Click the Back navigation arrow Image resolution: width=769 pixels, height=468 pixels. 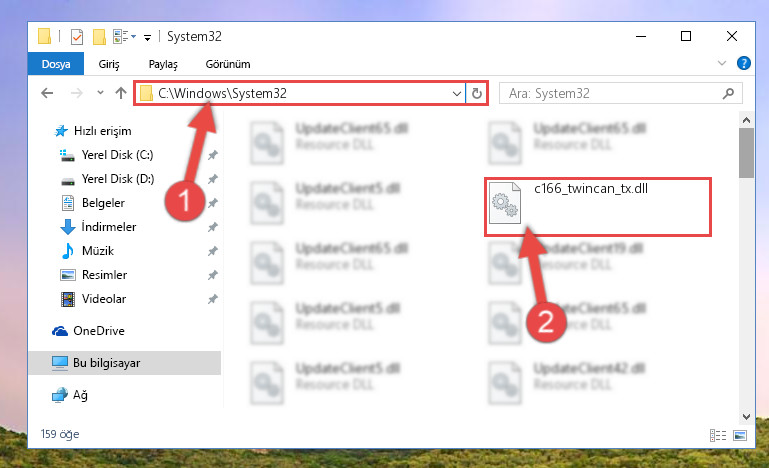pyautogui.click(x=47, y=93)
